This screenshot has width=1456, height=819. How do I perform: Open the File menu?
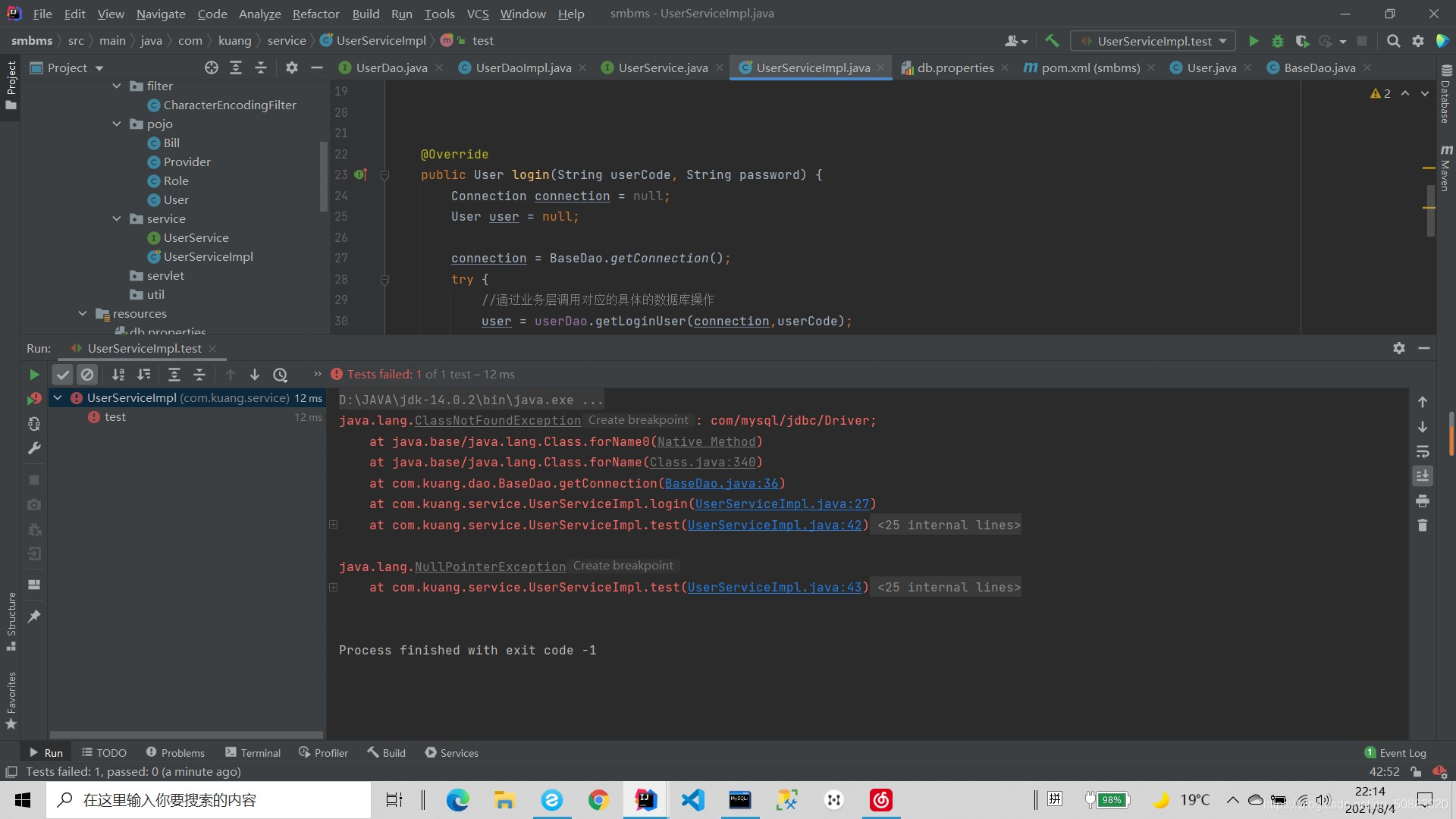42,14
